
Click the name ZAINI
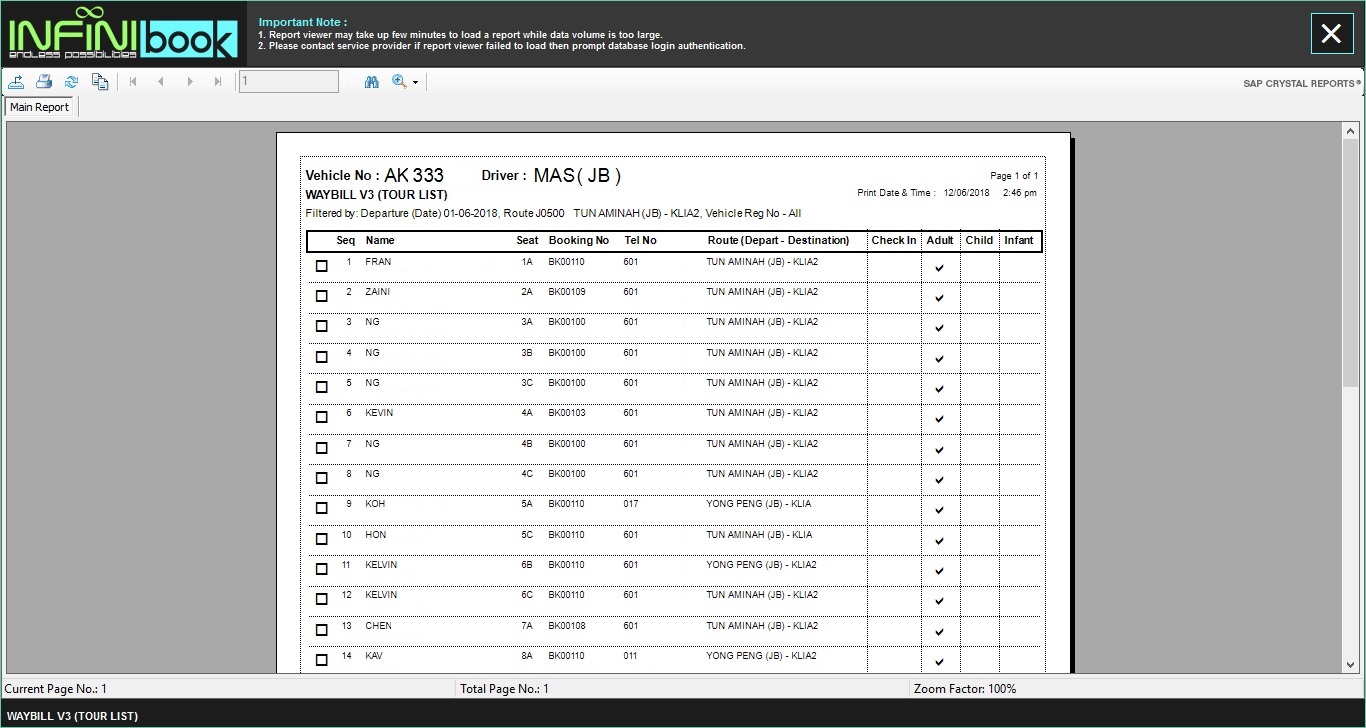tap(378, 292)
